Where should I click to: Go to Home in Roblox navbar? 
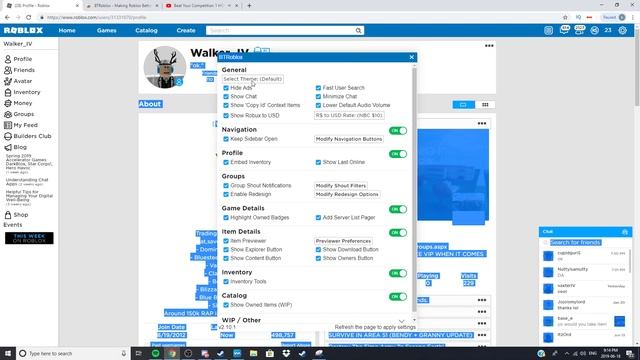(x=67, y=31)
